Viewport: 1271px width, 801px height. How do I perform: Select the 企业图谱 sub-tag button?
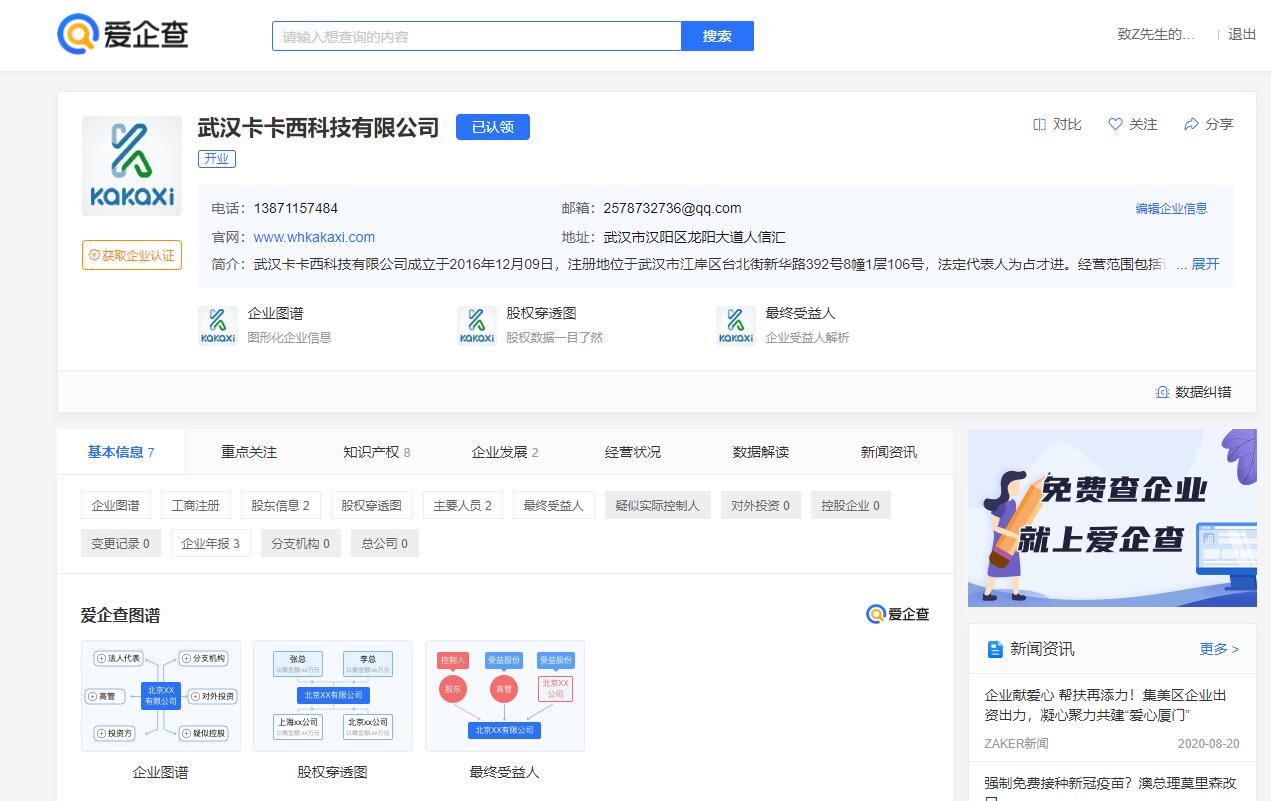(116, 505)
